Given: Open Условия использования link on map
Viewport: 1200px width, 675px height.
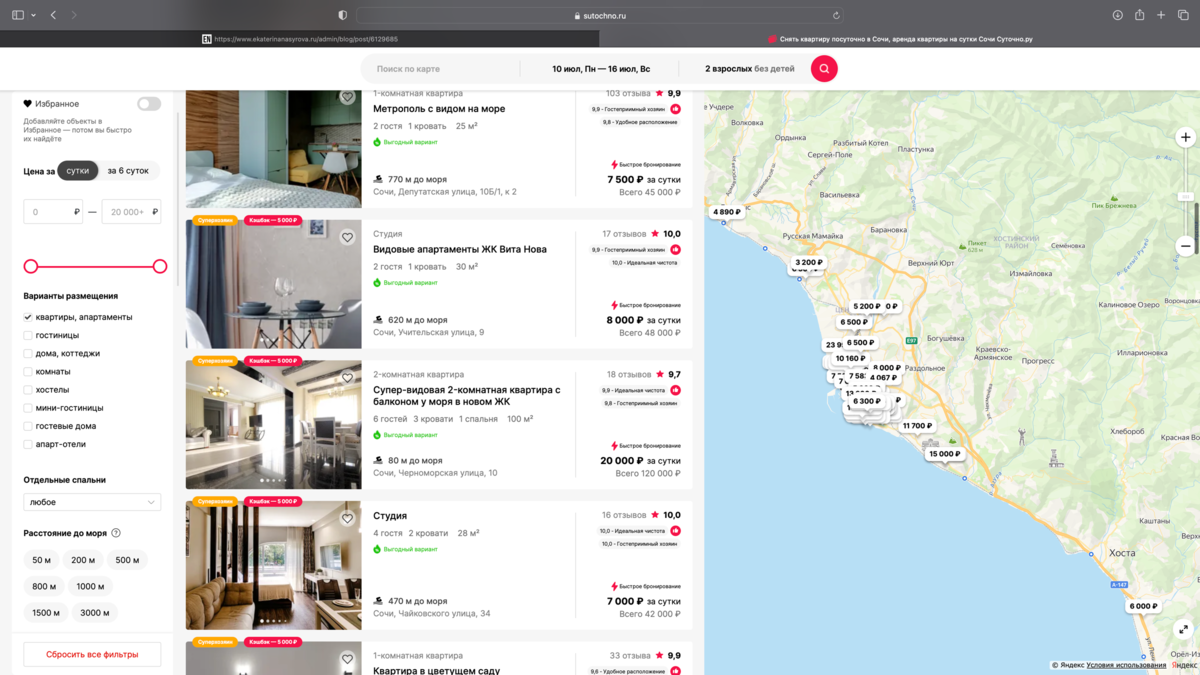Looking at the screenshot, I should tap(1126, 665).
